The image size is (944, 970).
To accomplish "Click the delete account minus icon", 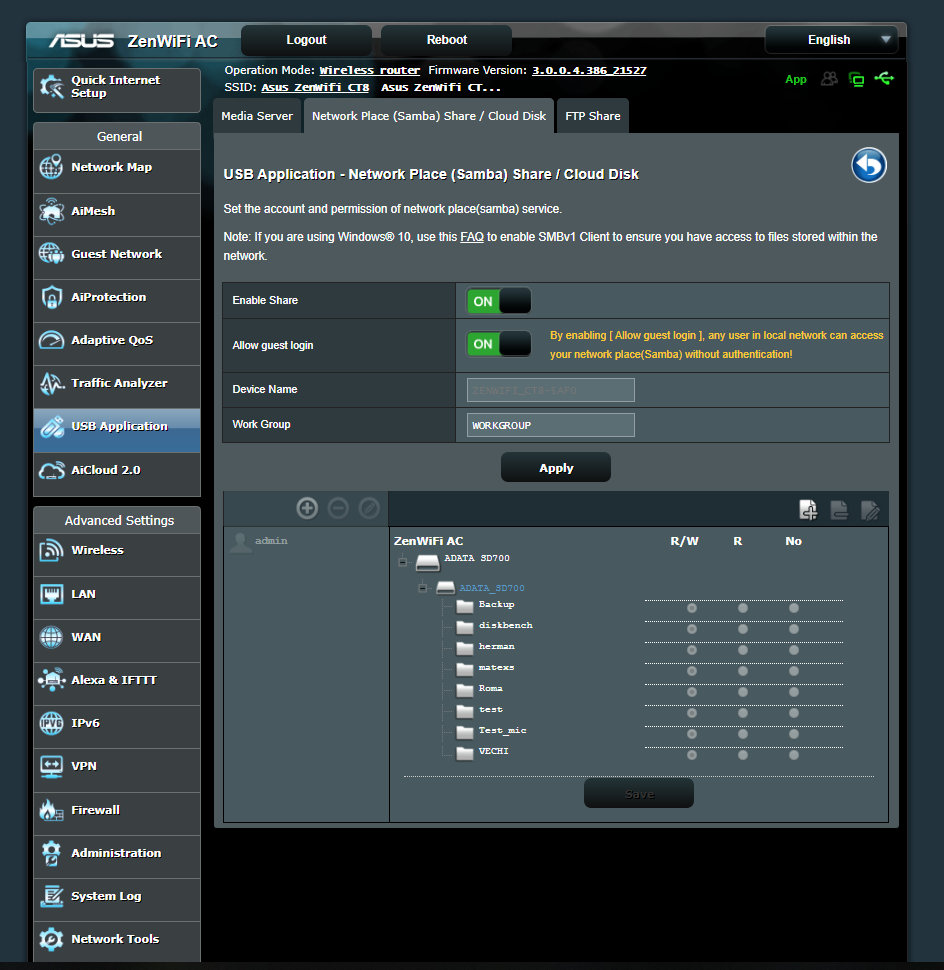I will pyautogui.click(x=338, y=509).
